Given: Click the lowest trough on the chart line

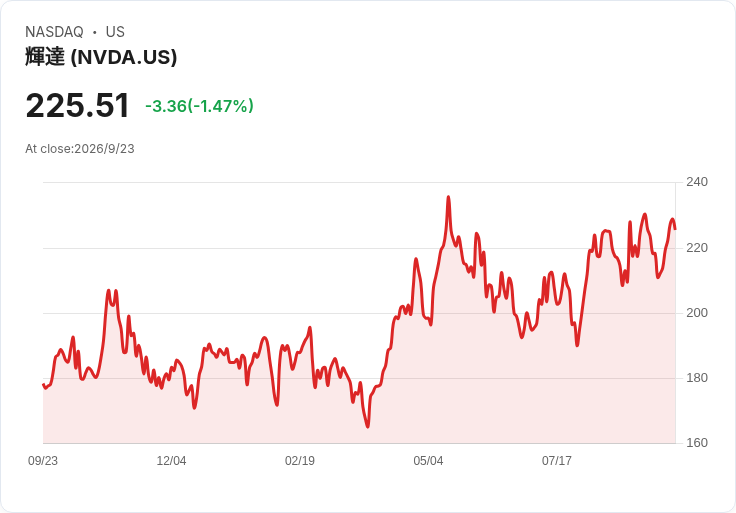Looking at the screenshot, I should click(x=368, y=426).
